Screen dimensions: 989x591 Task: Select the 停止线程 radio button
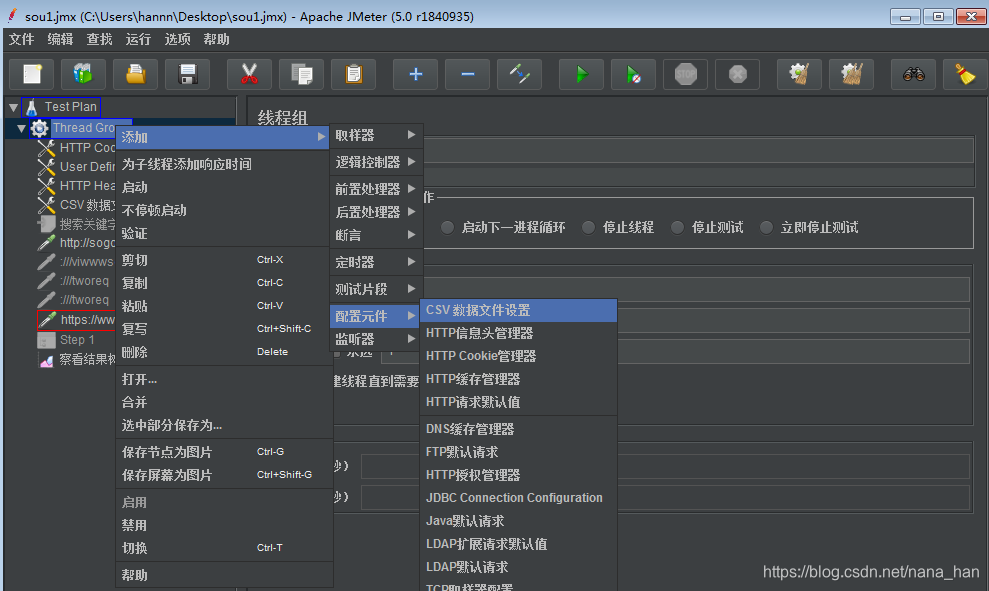pos(588,227)
